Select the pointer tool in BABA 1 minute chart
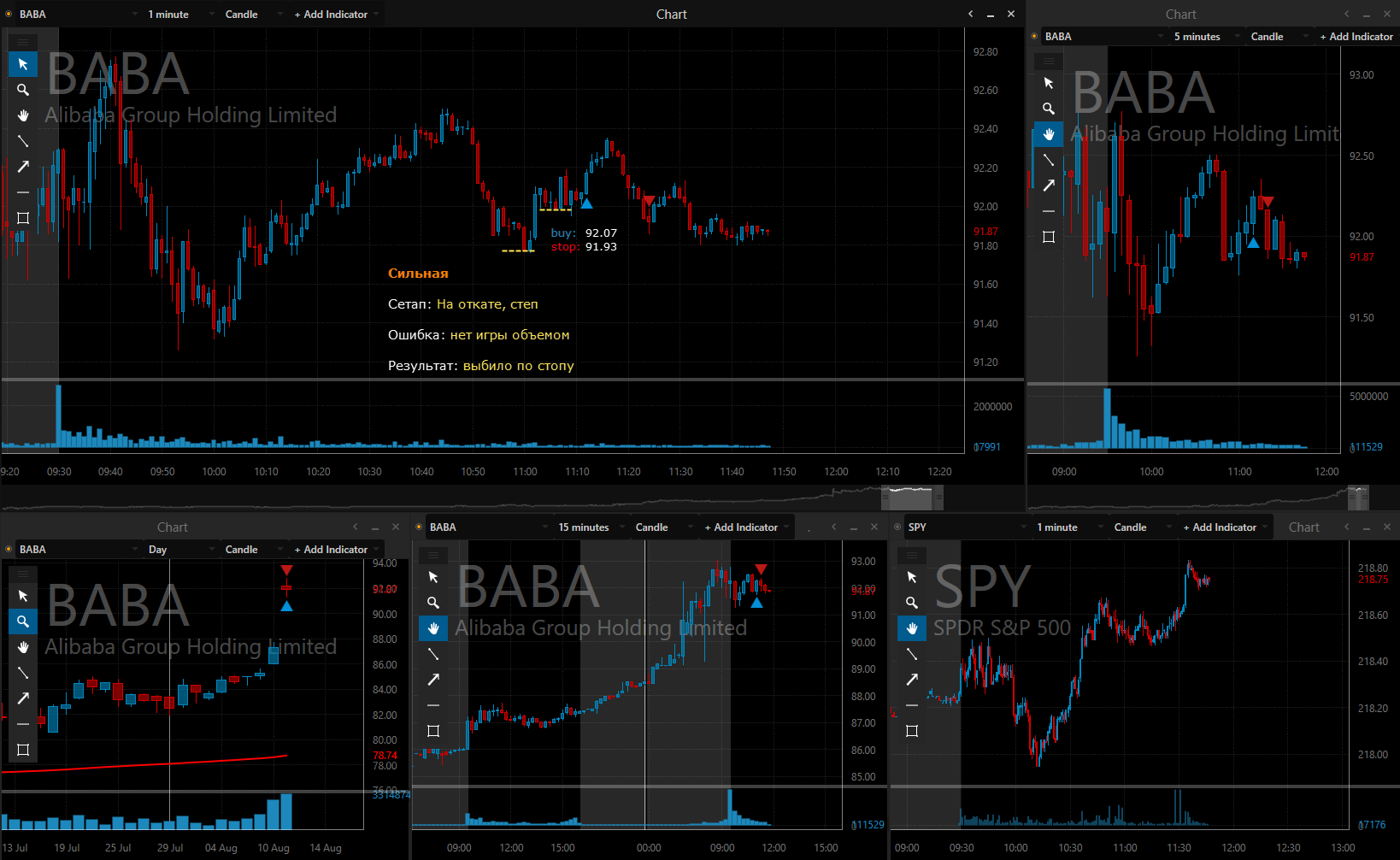Screen dimensions: 1400x860 (23, 64)
